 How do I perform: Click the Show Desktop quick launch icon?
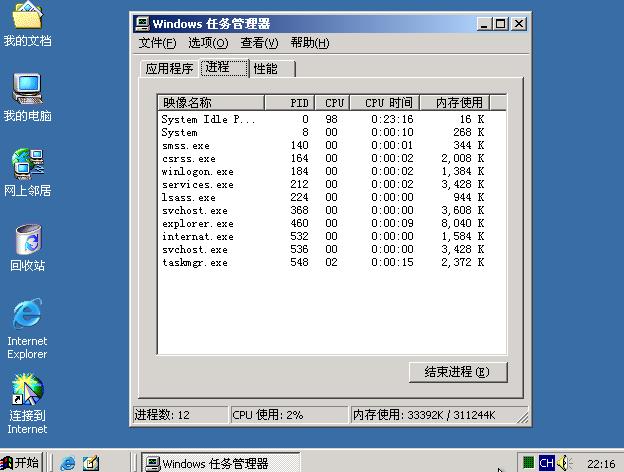[x=91, y=463]
